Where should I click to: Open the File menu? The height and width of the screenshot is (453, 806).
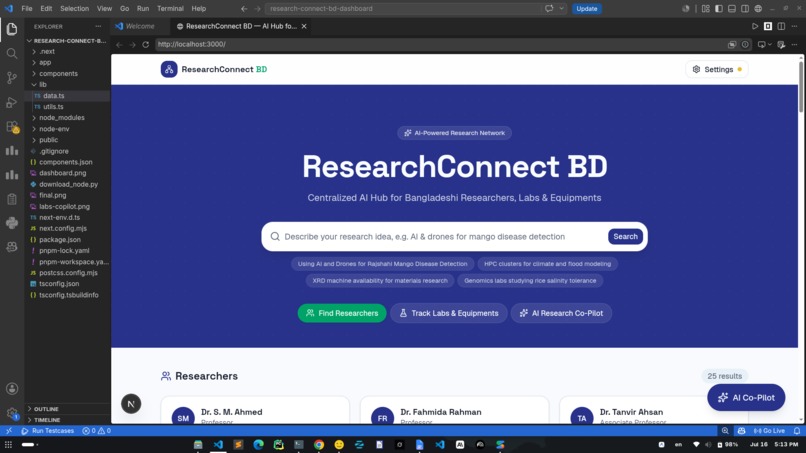point(27,9)
